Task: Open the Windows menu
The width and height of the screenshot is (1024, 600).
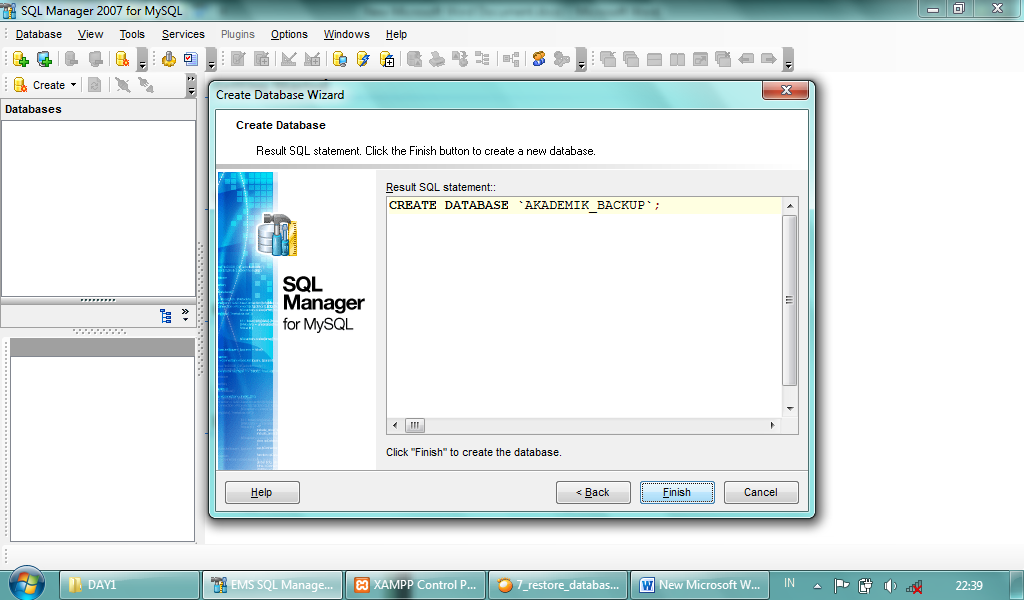Action: [346, 35]
